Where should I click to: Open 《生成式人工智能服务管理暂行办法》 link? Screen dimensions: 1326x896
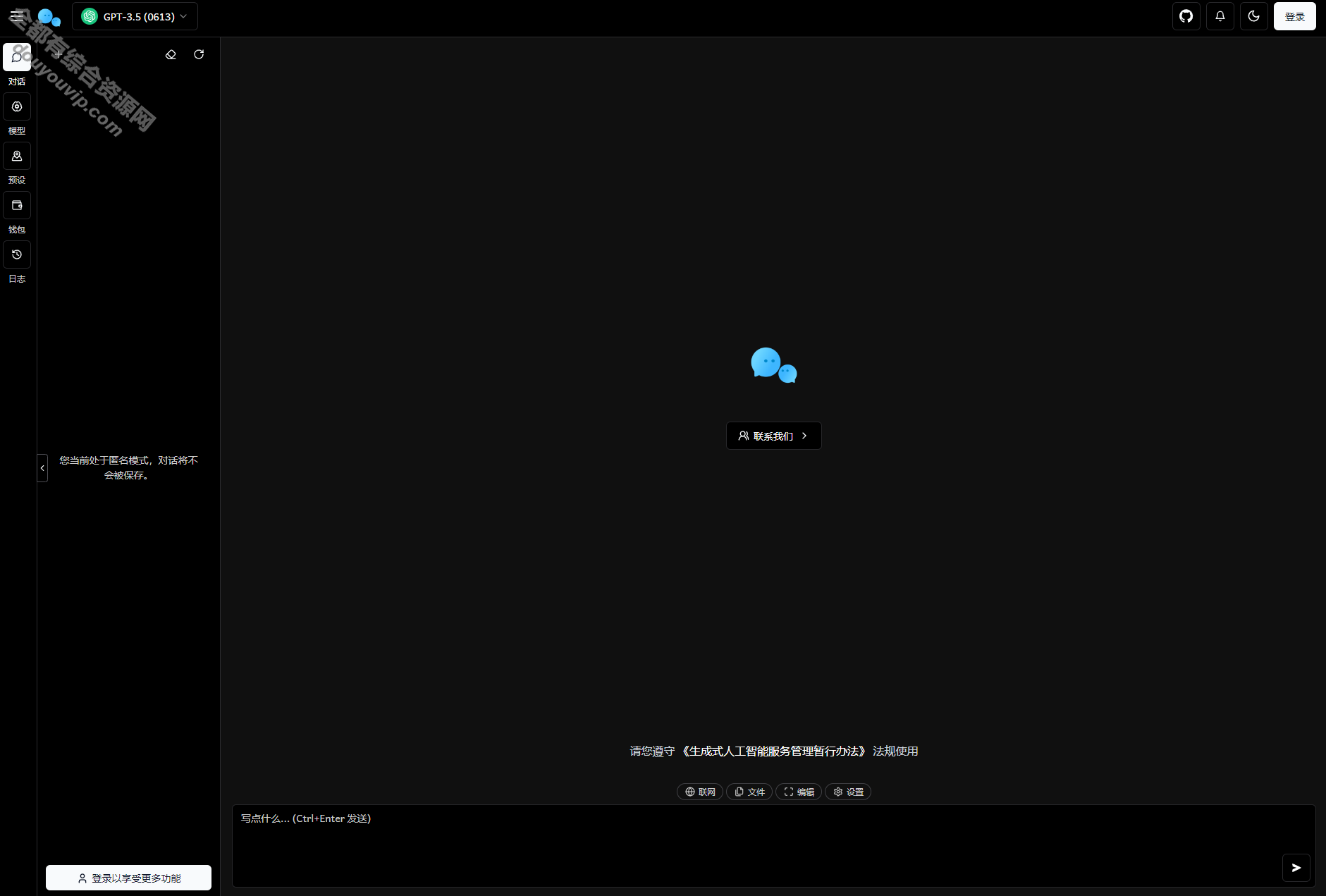(x=774, y=751)
